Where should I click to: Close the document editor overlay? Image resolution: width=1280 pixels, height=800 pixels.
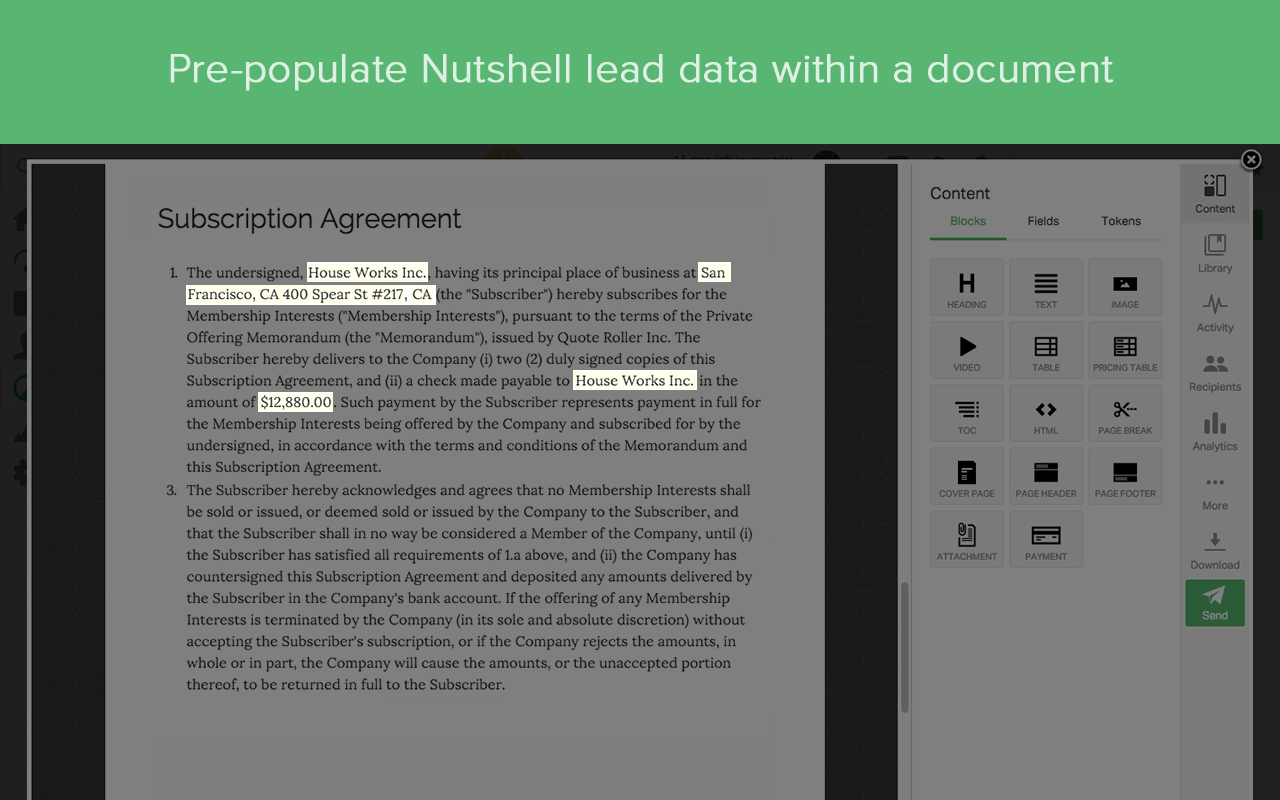tap(1250, 159)
